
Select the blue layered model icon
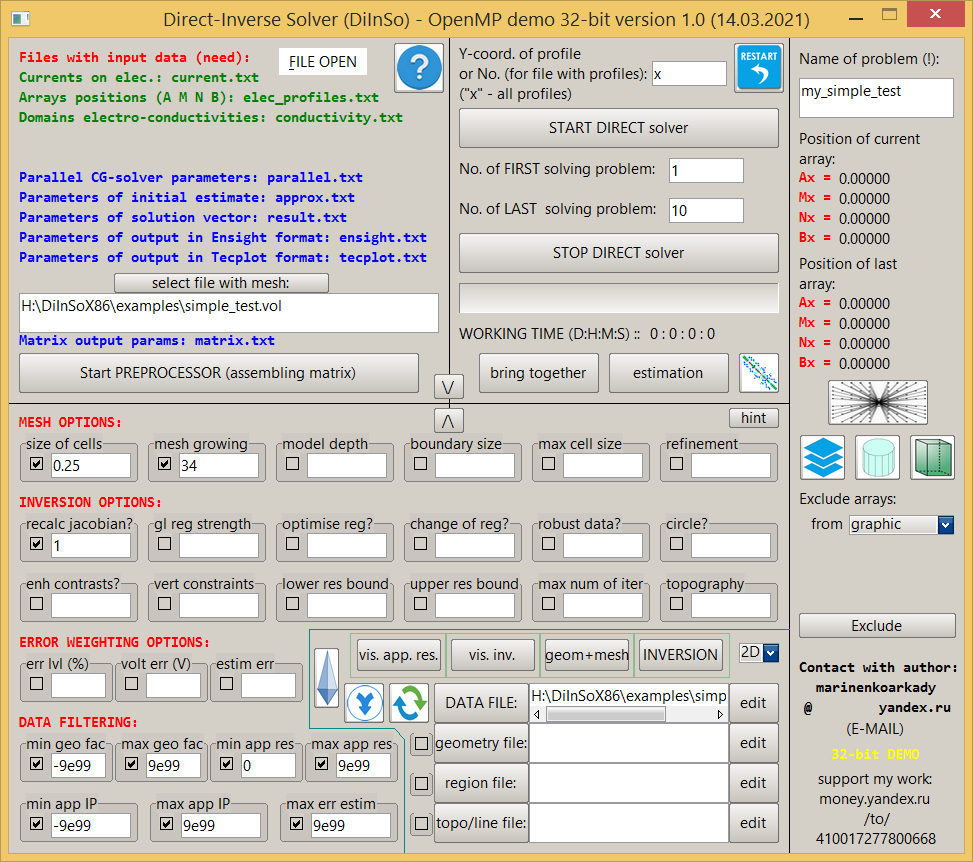823,457
